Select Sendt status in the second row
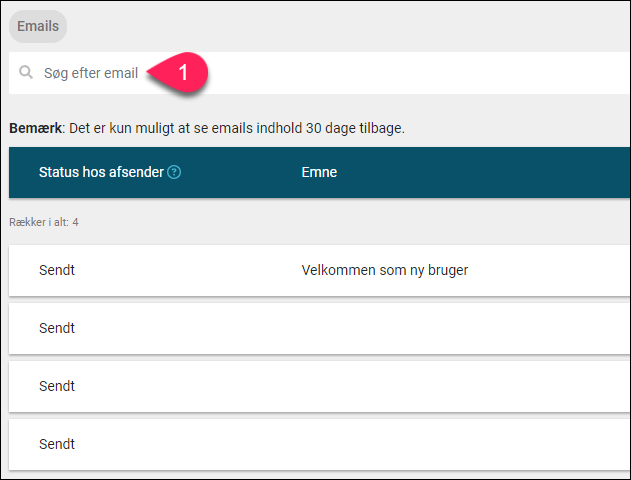Image resolution: width=631 pixels, height=480 pixels. coord(57,328)
